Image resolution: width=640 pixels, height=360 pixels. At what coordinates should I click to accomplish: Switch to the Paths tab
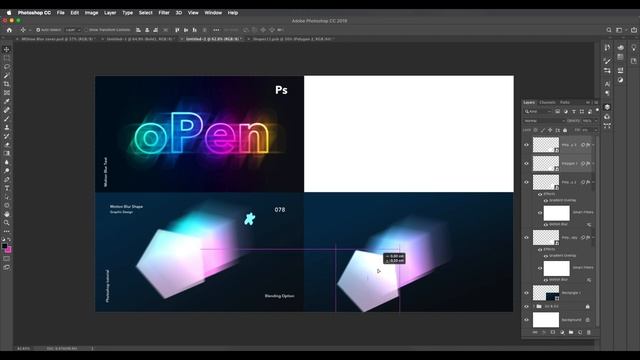(x=565, y=102)
